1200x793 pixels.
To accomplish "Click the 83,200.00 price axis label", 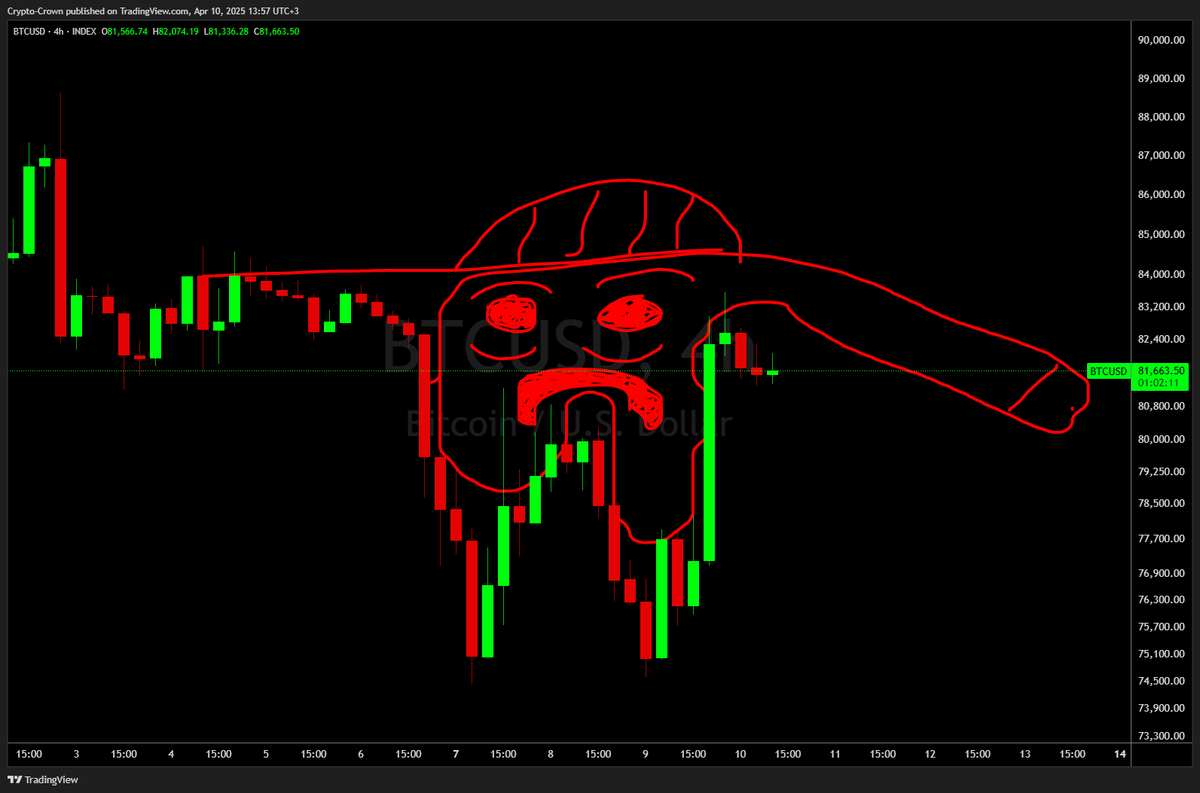I will 1161,308.
